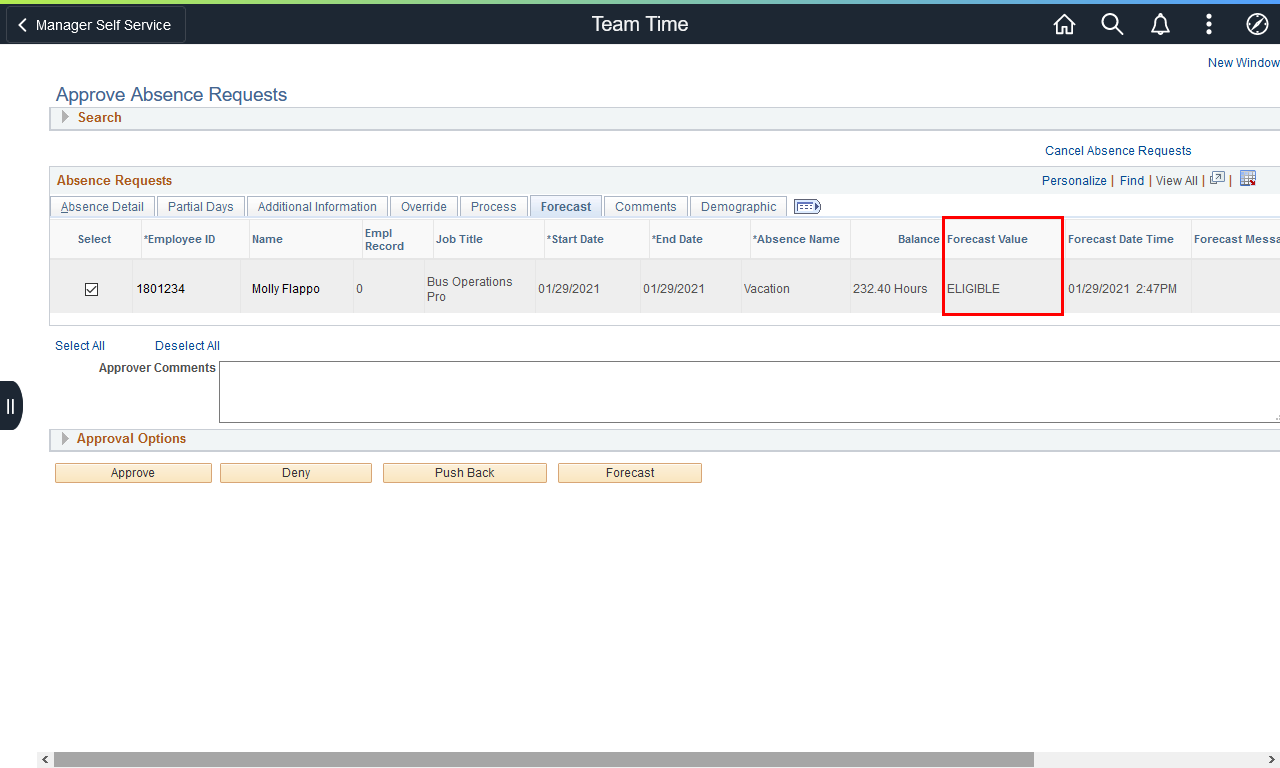This screenshot has width=1280, height=768.
Task: Click the Molly Flappo name cell
Action: pyautogui.click(x=286, y=289)
